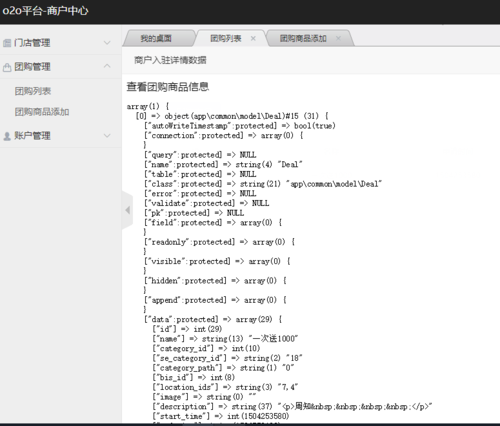Click the 团购管理 bag icon
The image size is (500, 426).
(7, 67)
